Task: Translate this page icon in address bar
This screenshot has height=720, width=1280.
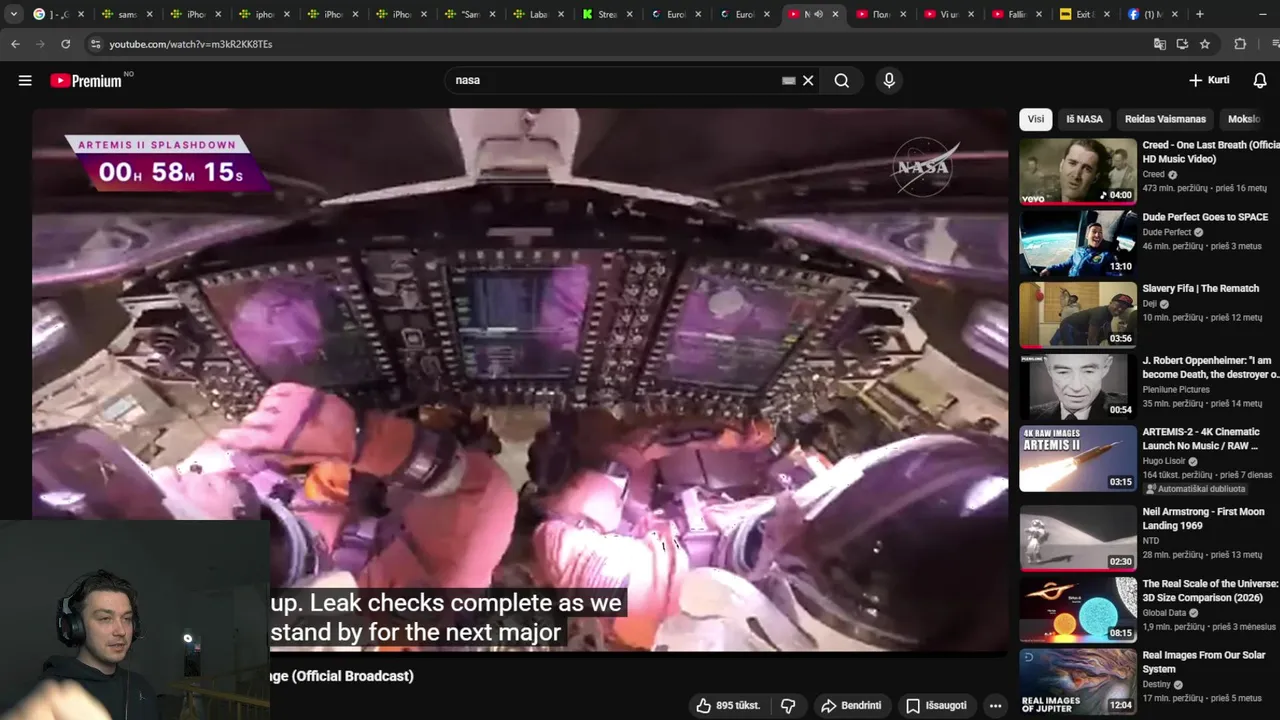Action: point(1160,44)
